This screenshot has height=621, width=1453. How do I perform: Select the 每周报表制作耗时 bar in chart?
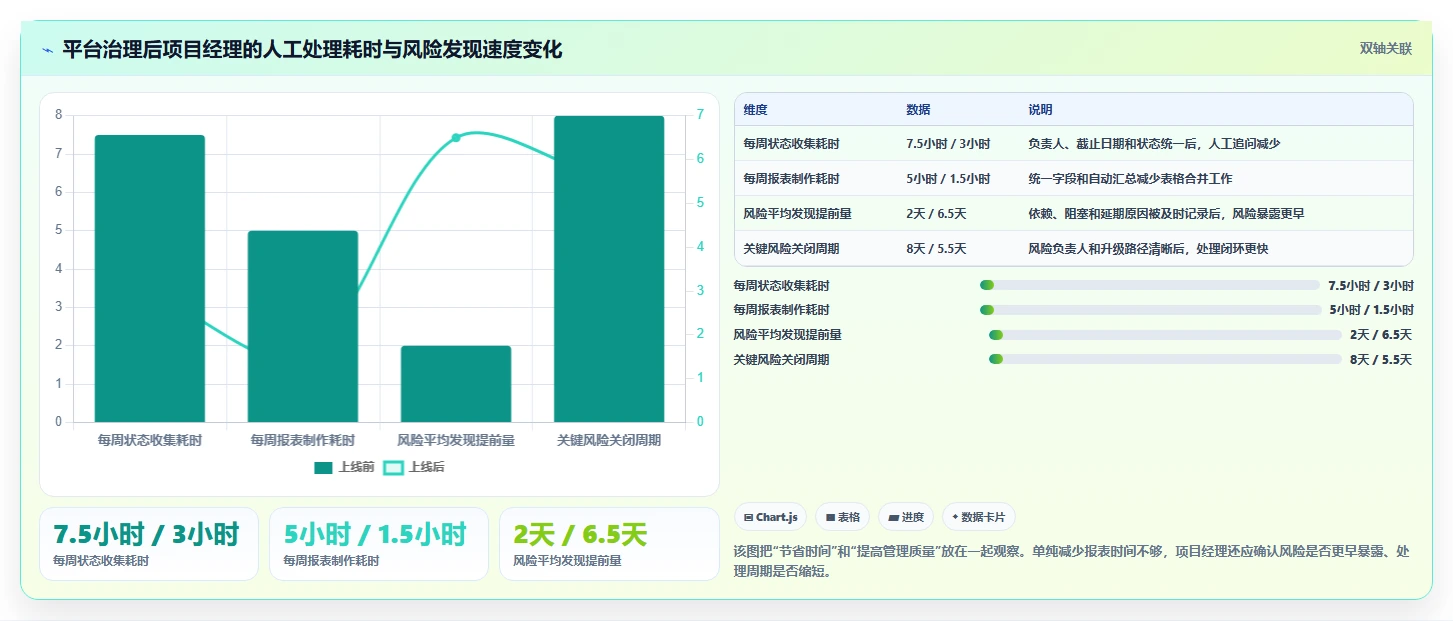[x=303, y=326]
